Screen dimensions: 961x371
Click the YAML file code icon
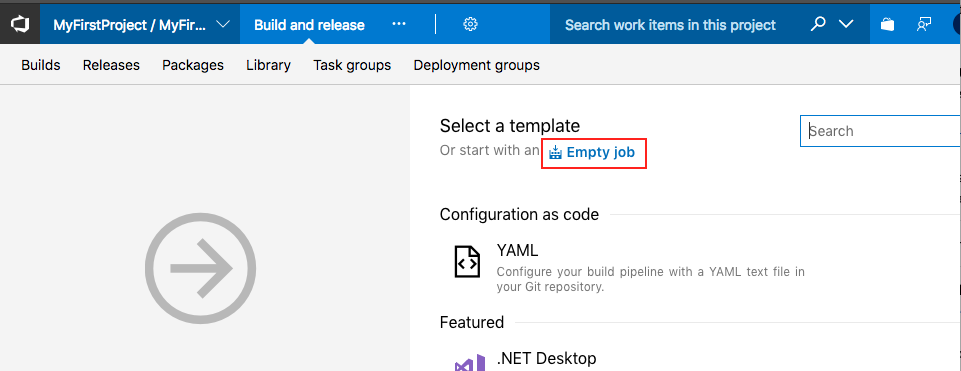point(467,262)
